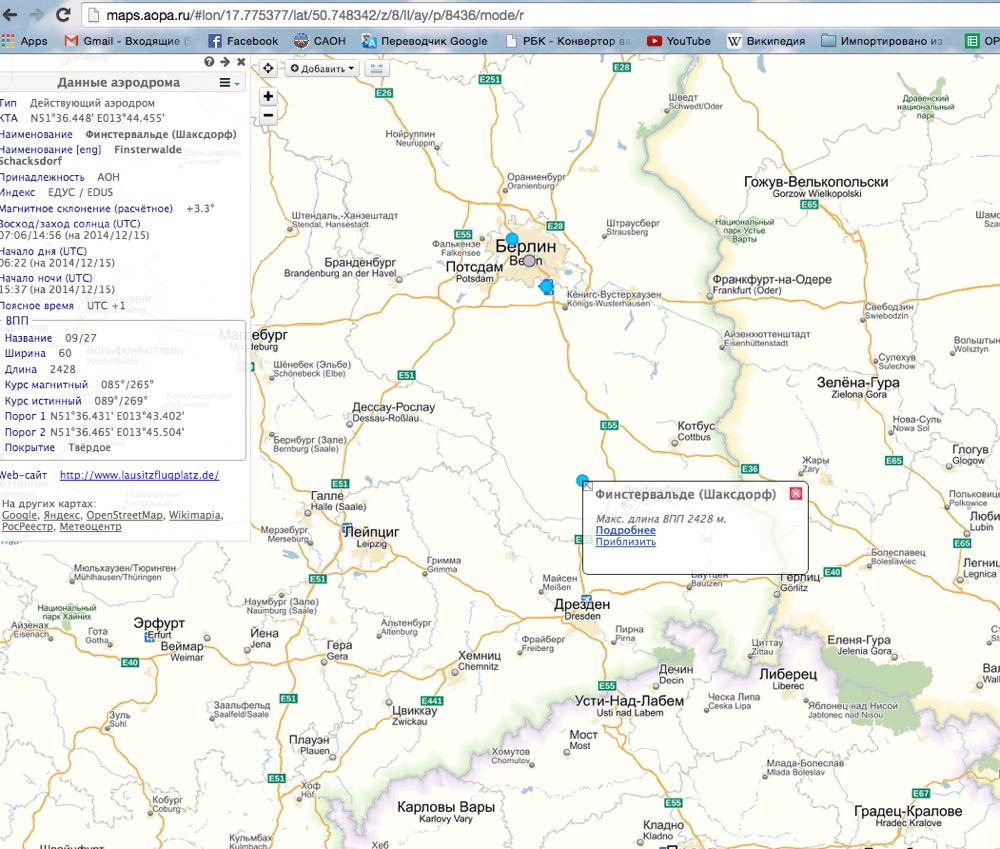Click Приблизить link in airport popup
The image size is (1000, 849).
tap(625, 542)
